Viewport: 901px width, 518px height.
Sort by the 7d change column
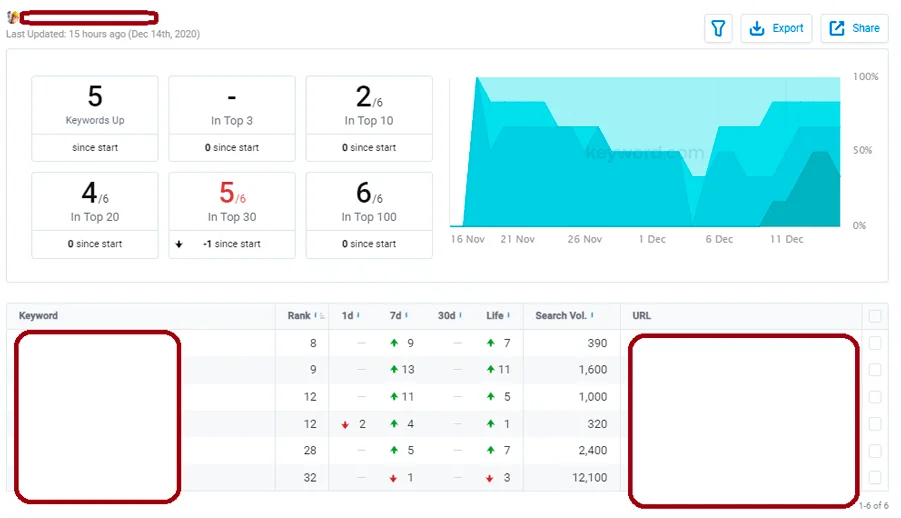point(396,316)
